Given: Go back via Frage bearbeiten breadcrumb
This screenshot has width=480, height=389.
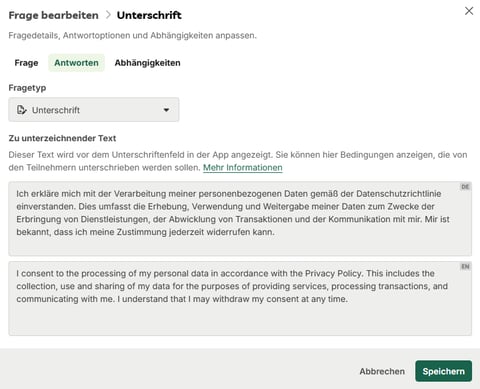Looking at the screenshot, I should pos(53,15).
